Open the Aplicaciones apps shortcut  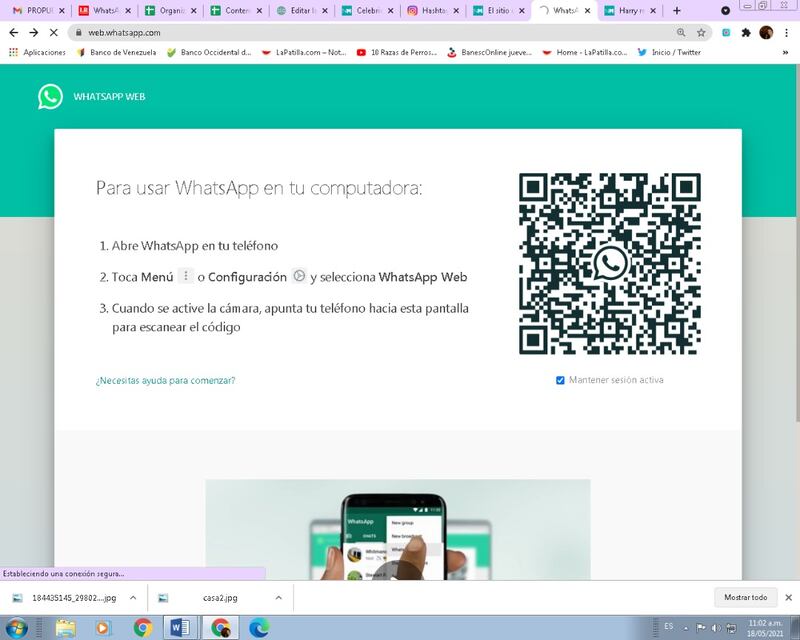coord(37,52)
